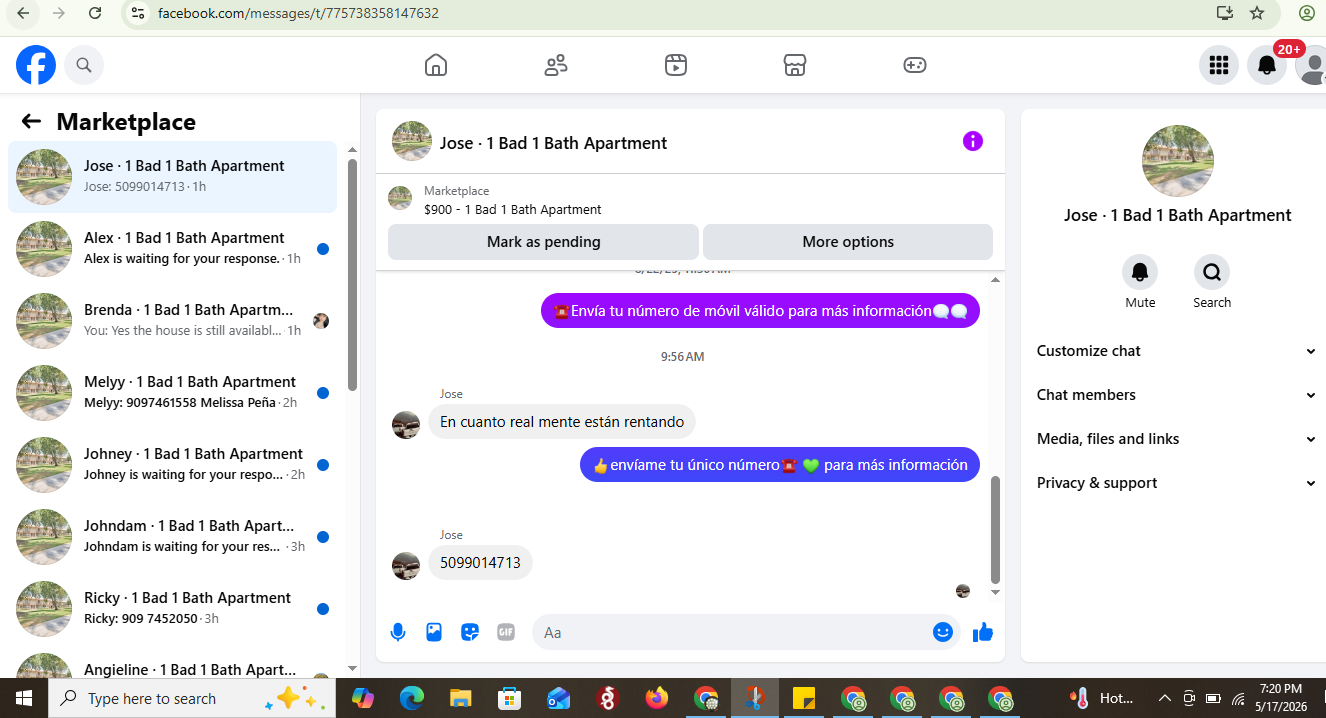
Task: Open the Video (Reels) icon
Action: pos(676,65)
